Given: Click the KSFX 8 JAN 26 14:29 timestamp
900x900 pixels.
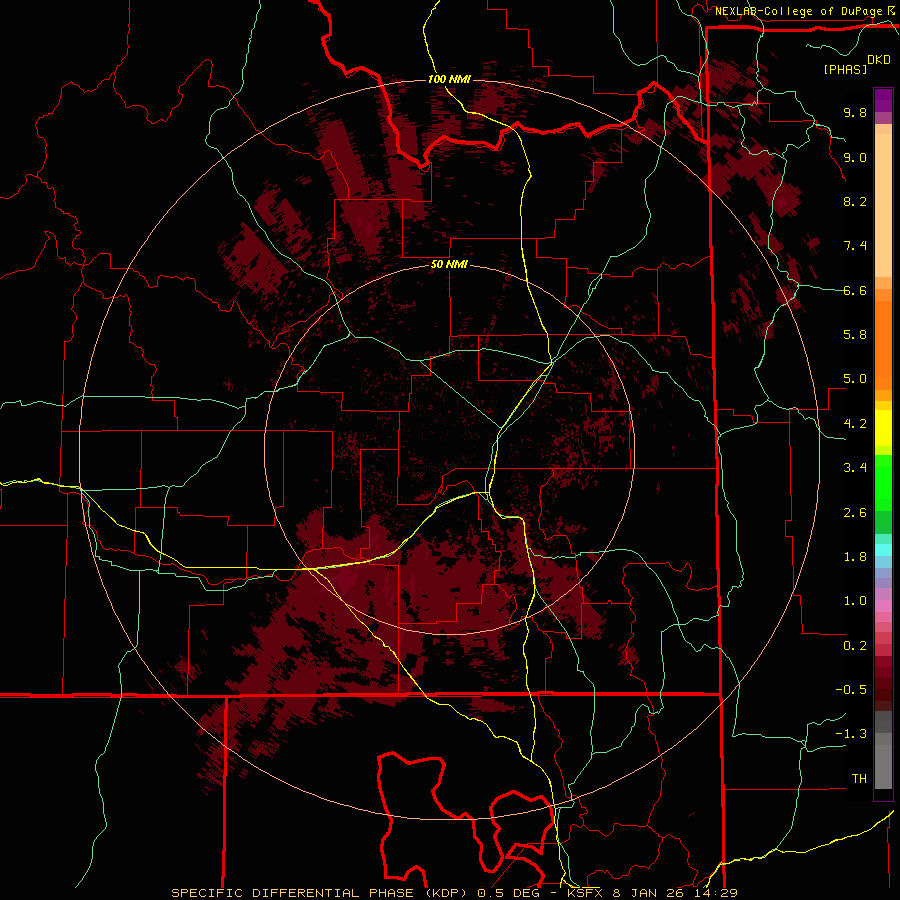Looking at the screenshot, I should pos(652,893).
